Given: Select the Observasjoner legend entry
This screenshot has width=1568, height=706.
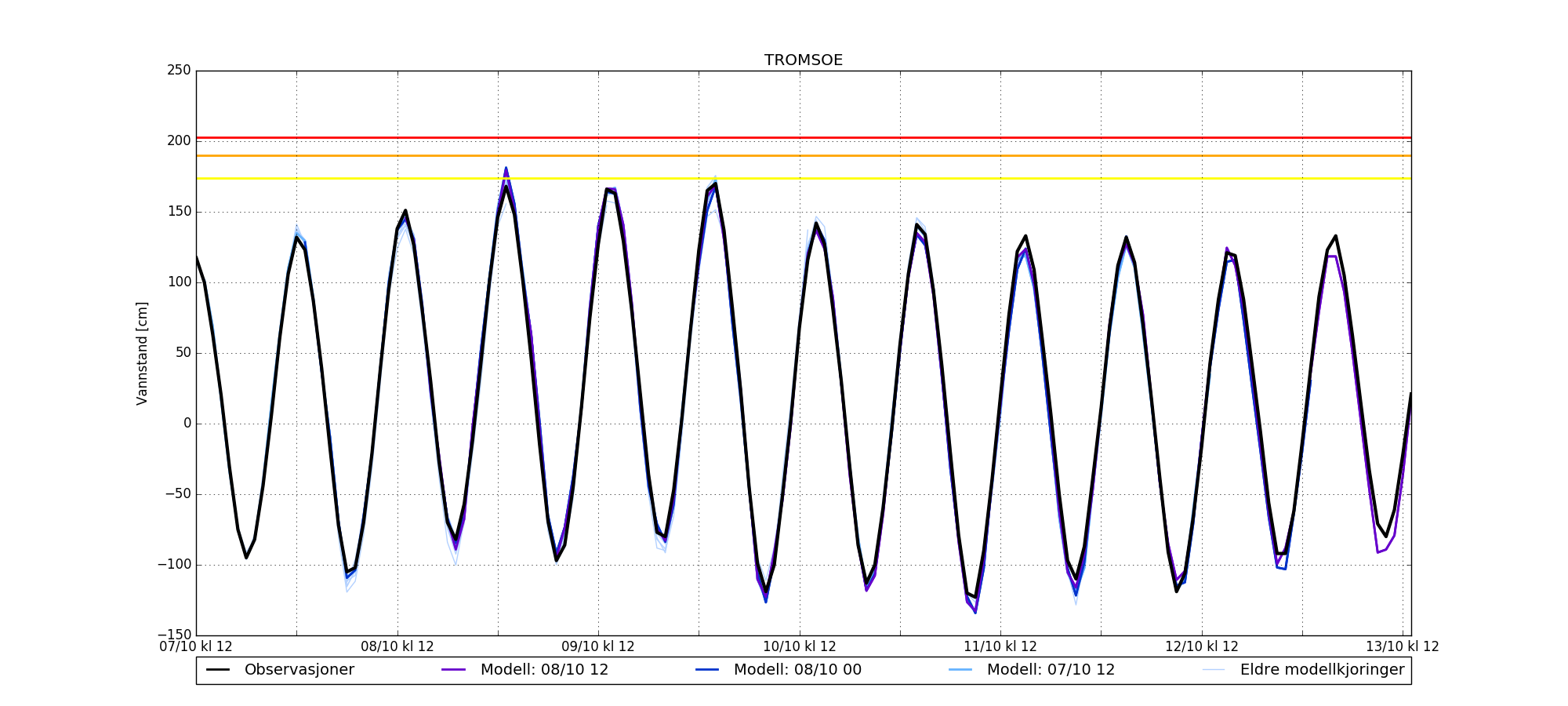Looking at the screenshot, I should [299, 670].
